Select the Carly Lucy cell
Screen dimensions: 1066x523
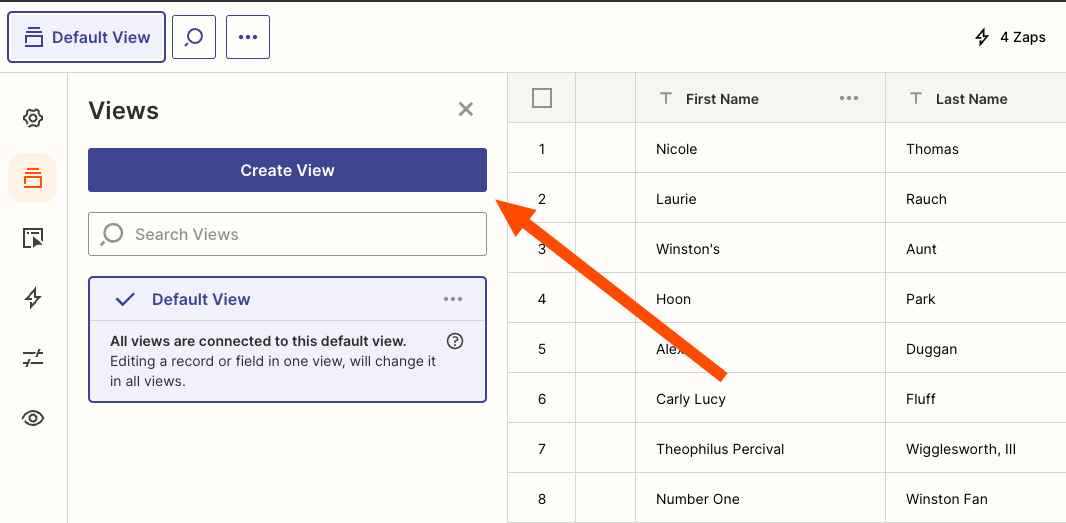pyautogui.click(x=760, y=399)
